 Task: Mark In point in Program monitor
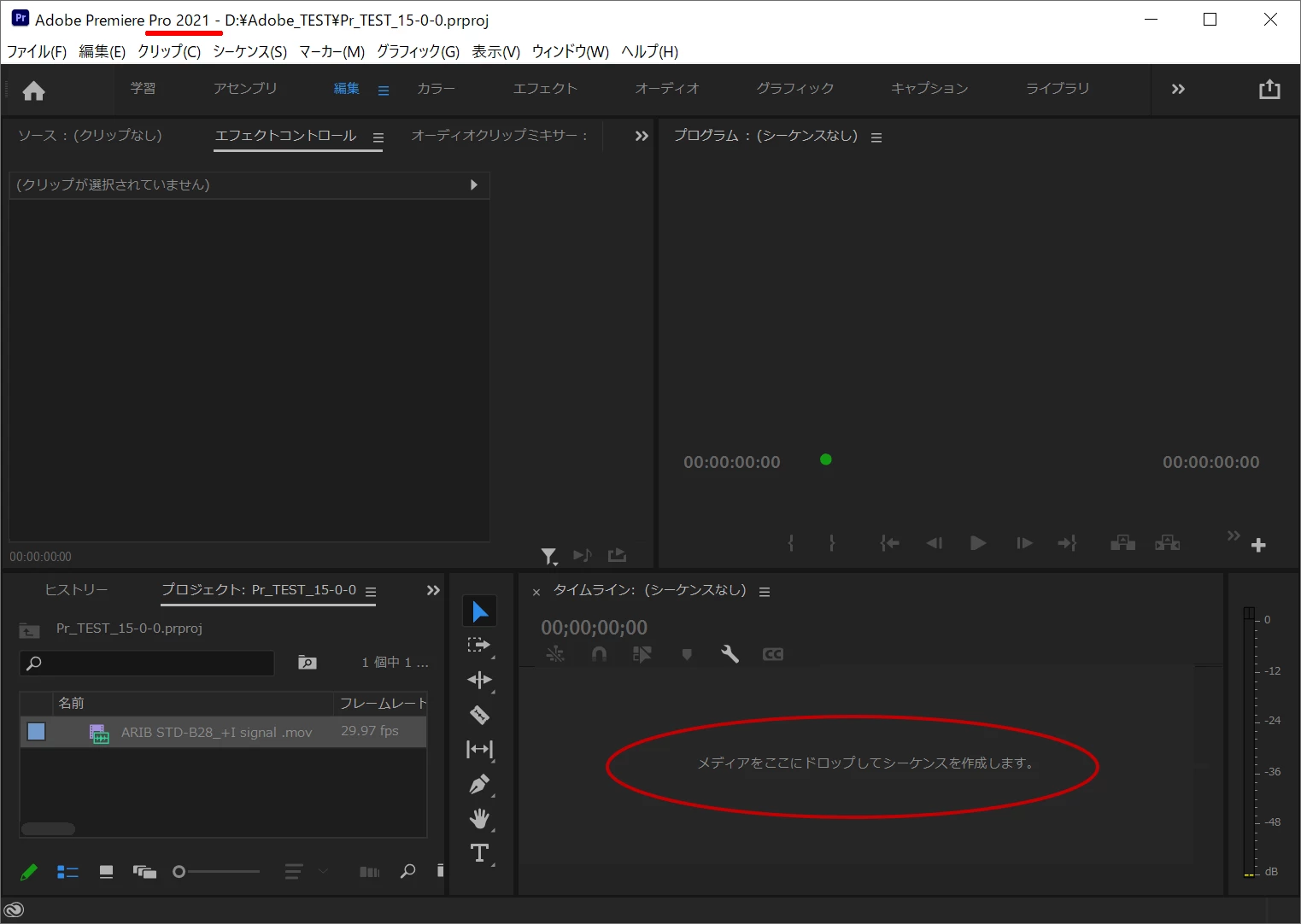pyautogui.click(x=791, y=543)
